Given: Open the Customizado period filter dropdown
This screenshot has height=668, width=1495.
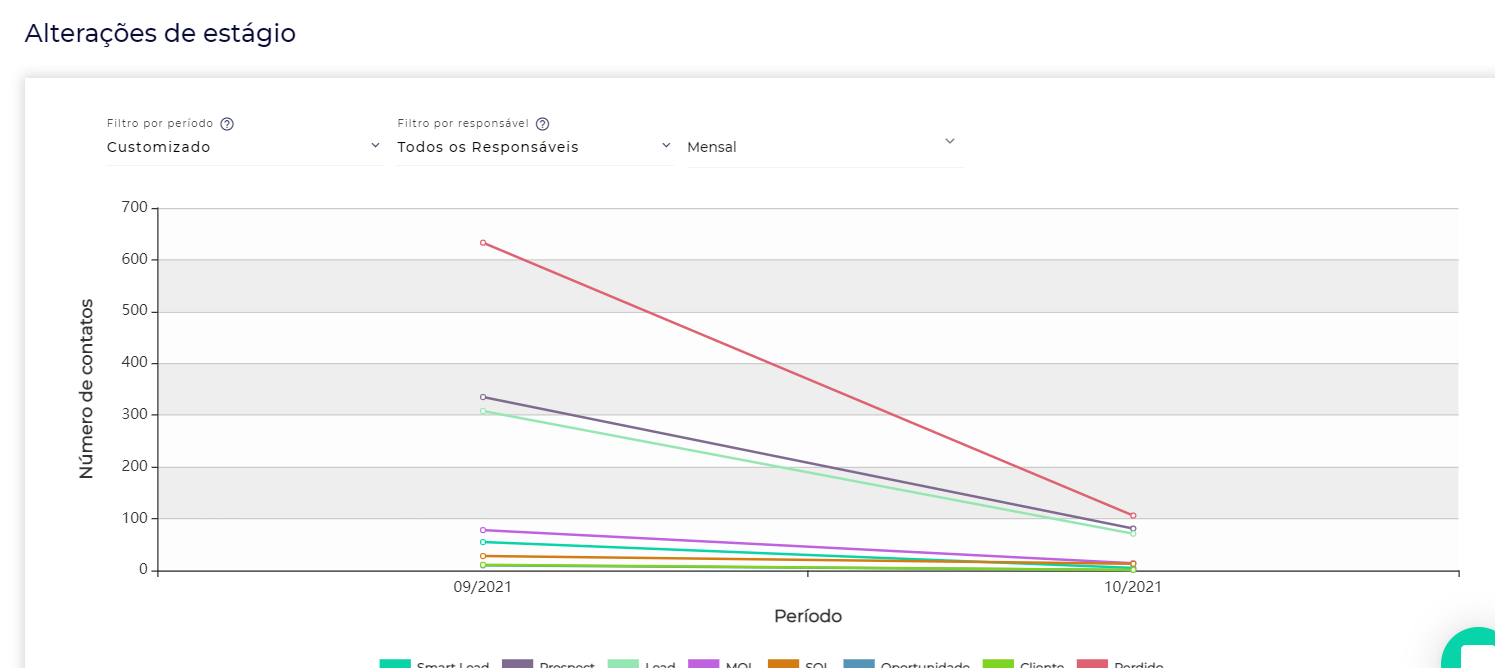Looking at the screenshot, I should pyautogui.click(x=244, y=147).
